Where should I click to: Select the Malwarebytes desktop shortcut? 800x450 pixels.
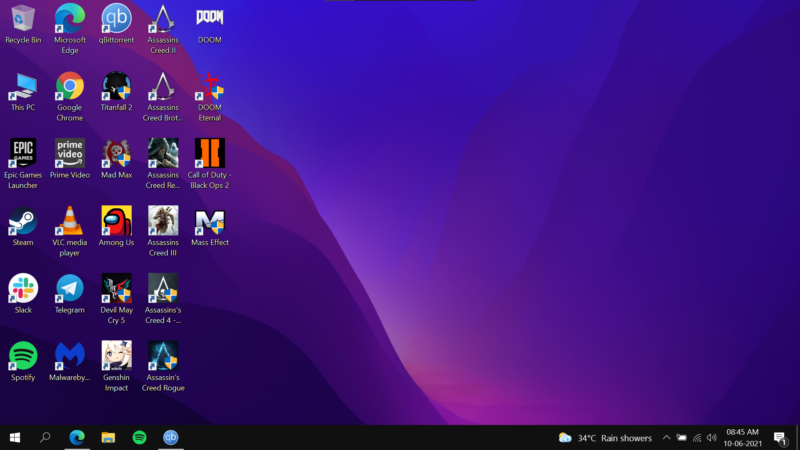click(70, 362)
